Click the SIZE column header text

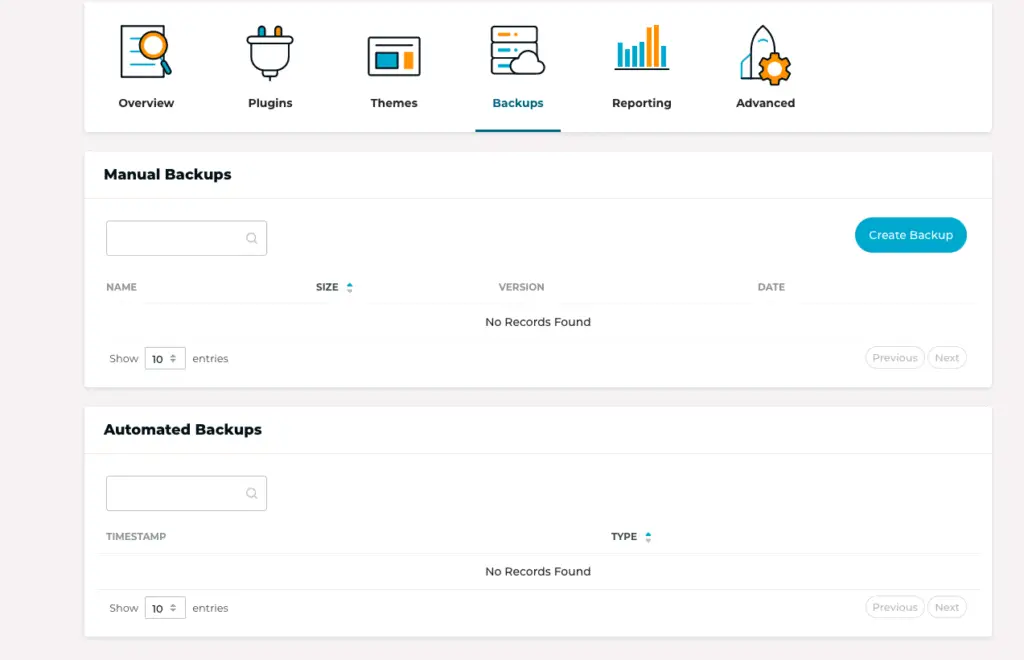(x=327, y=287)
